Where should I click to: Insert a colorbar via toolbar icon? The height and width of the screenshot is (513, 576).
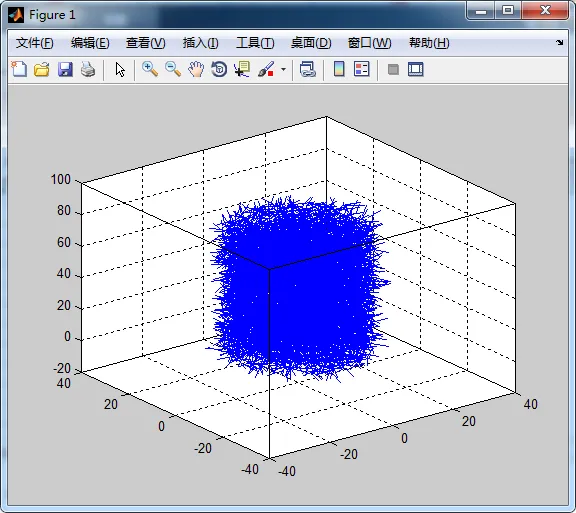tap(339, 69)
